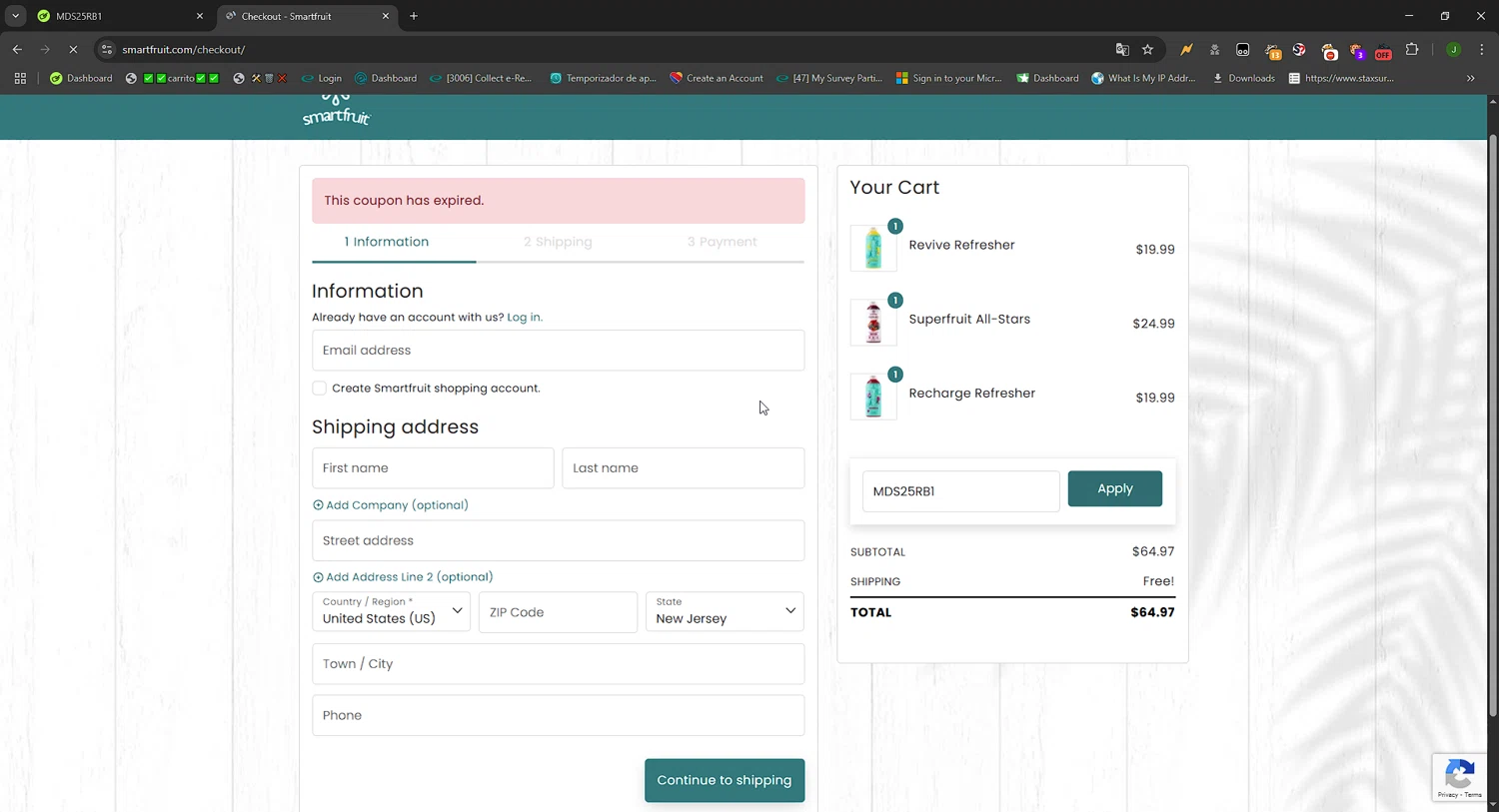Click the Superfruit All-Stars product thumbnail
The height and width of the screenshot is (812, 1499).
(873, 322)
